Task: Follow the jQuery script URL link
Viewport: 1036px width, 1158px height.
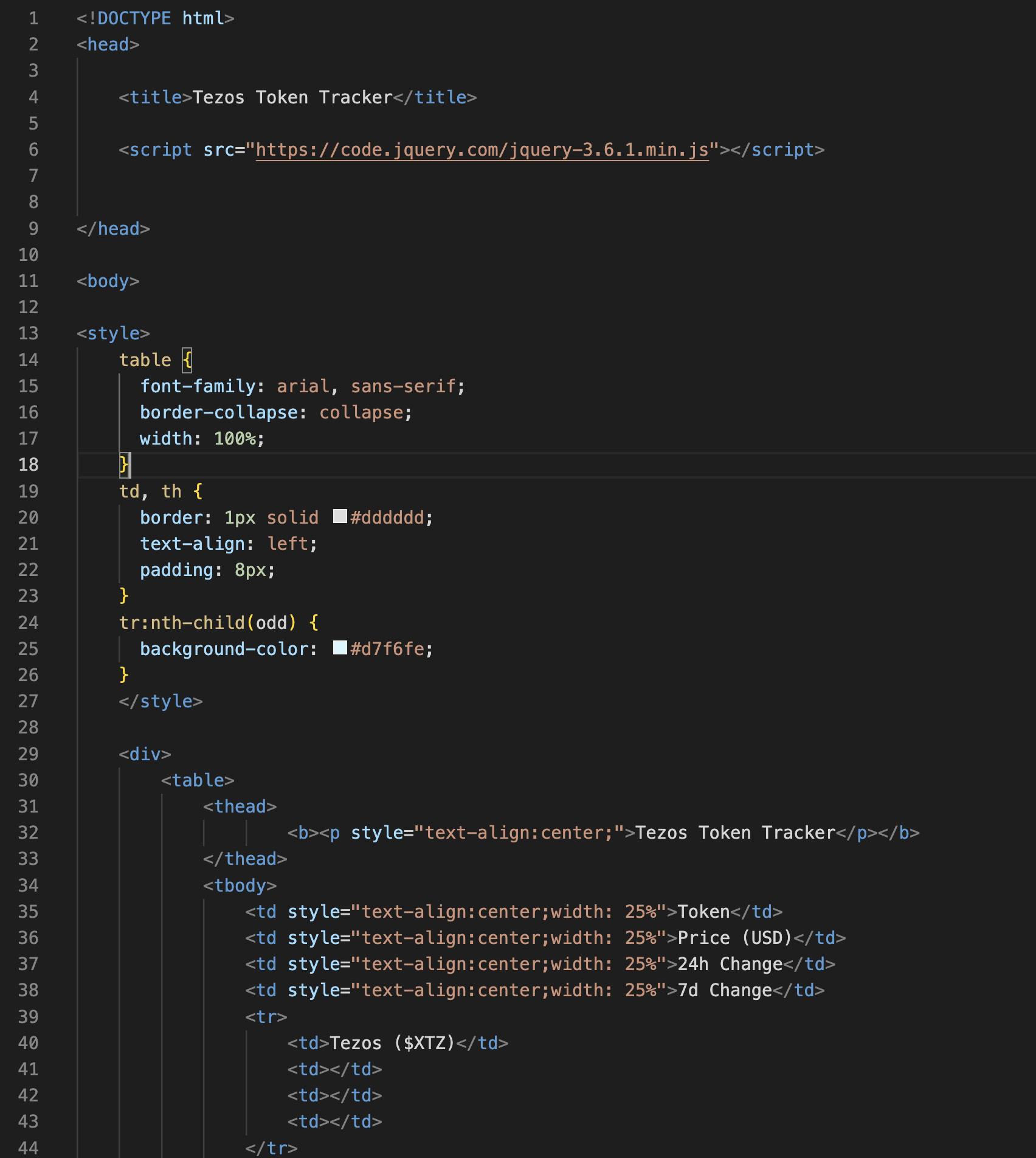Action: (x=482, y=150)
